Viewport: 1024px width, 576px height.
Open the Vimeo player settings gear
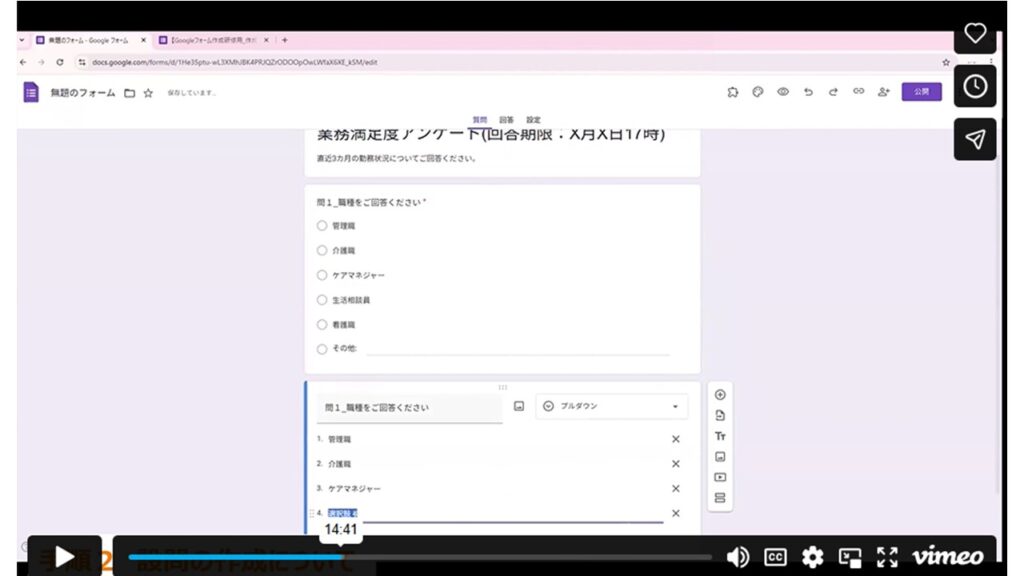click(x=813, y=557)
